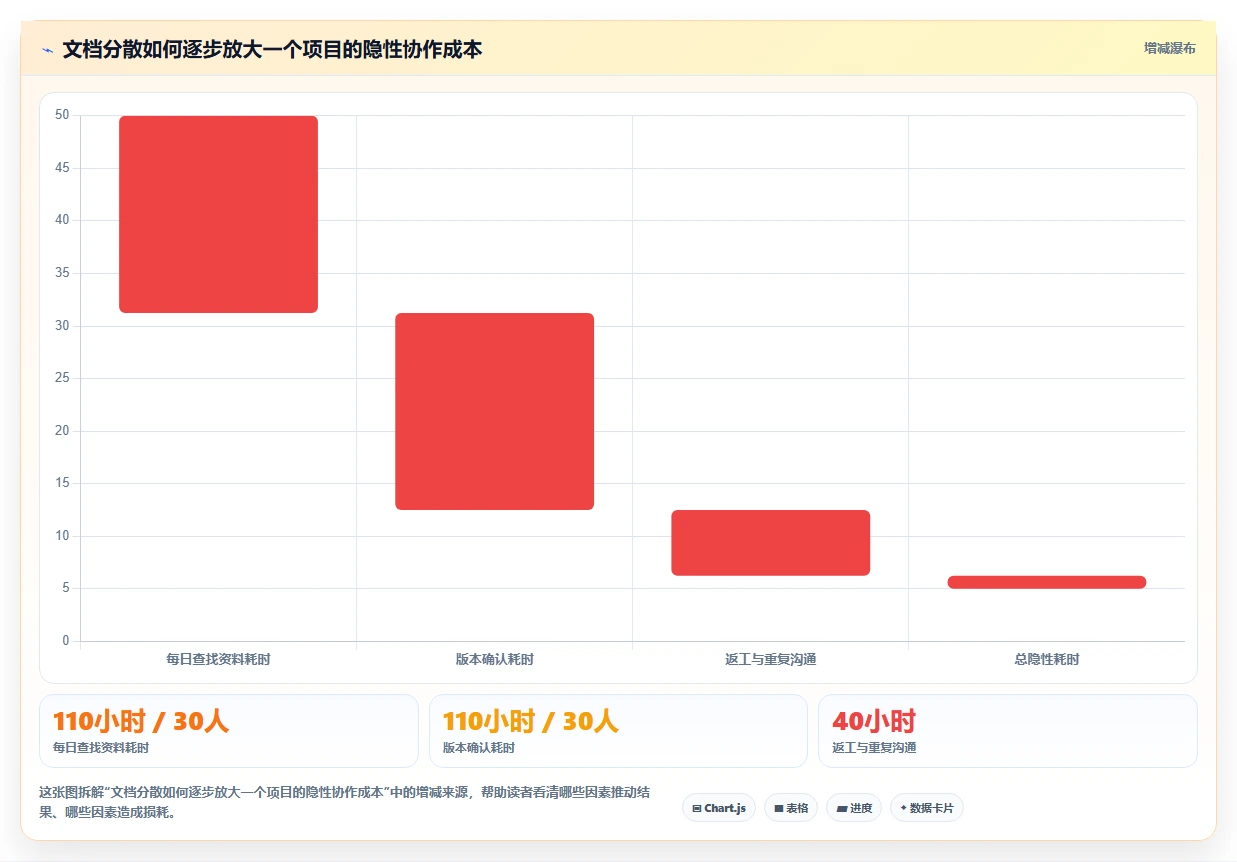1237x862 pixels.
Task: Click the red bar for 返工与重复沟通
Action: pos(770,543)
